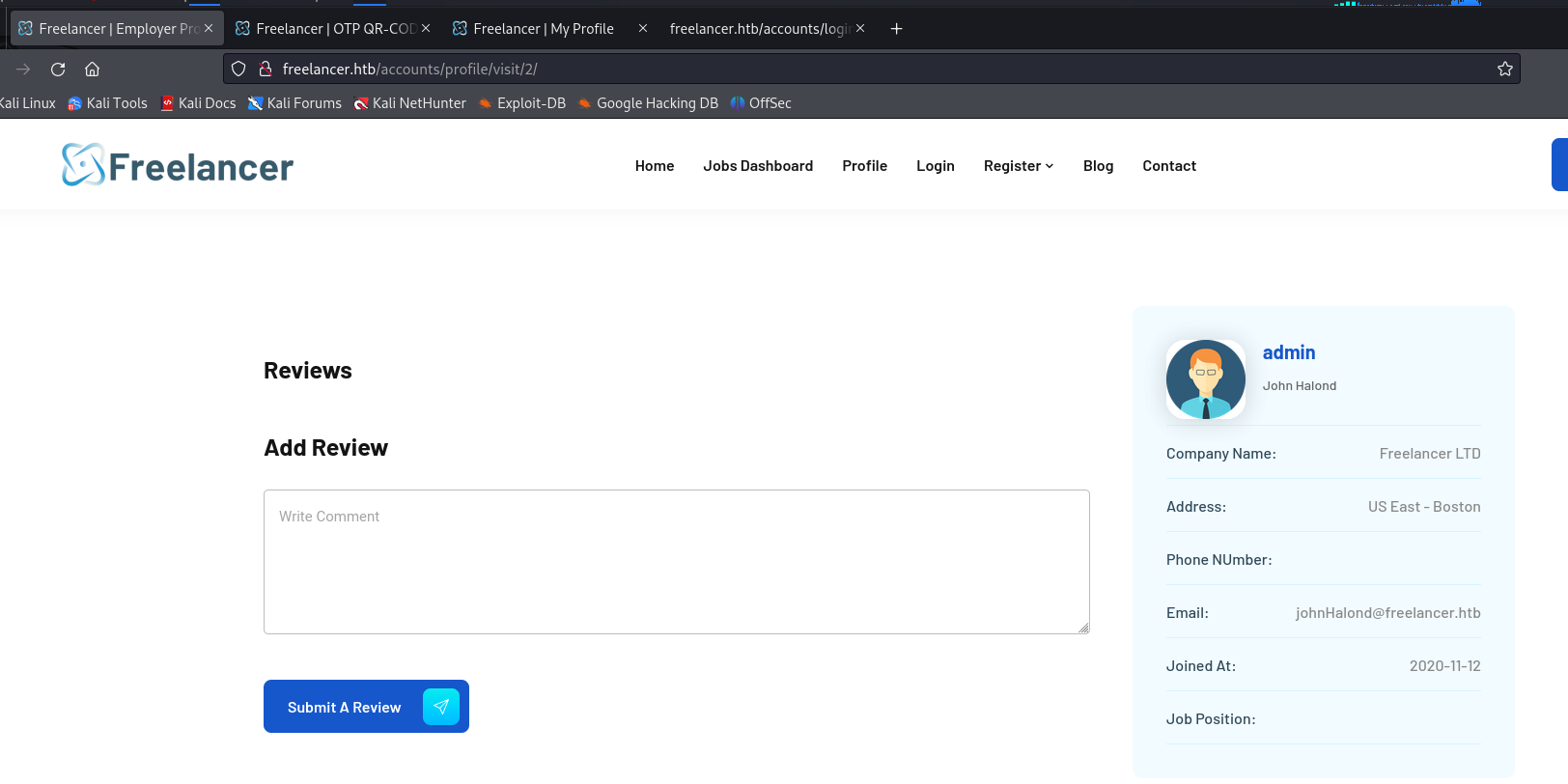The width and height of the screenshot is (1568, 784).
Task: Bookmark this page with the star icon
Action: 1504,69
